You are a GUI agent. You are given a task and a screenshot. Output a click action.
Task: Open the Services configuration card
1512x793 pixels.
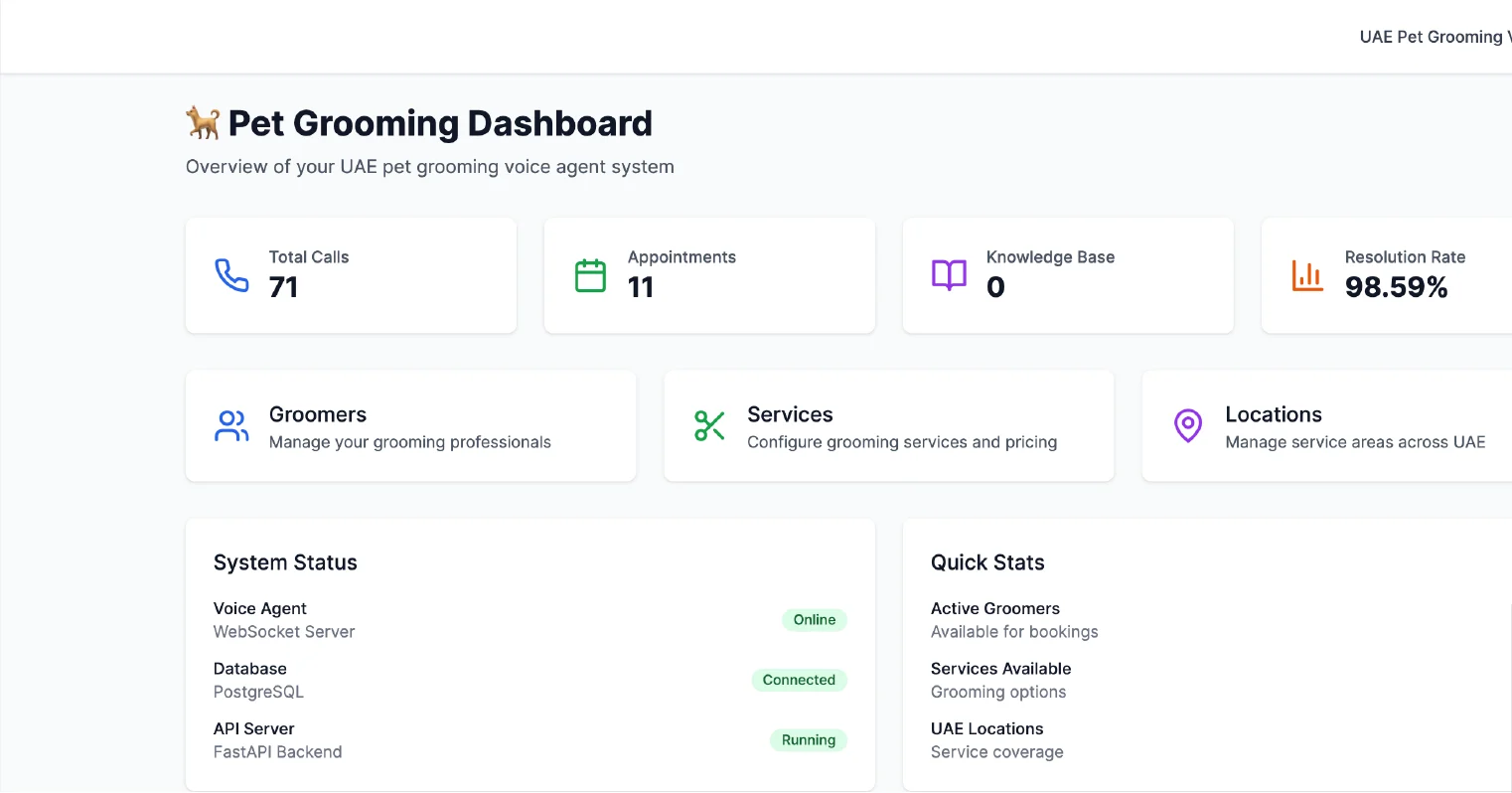[x=889, y=426]
